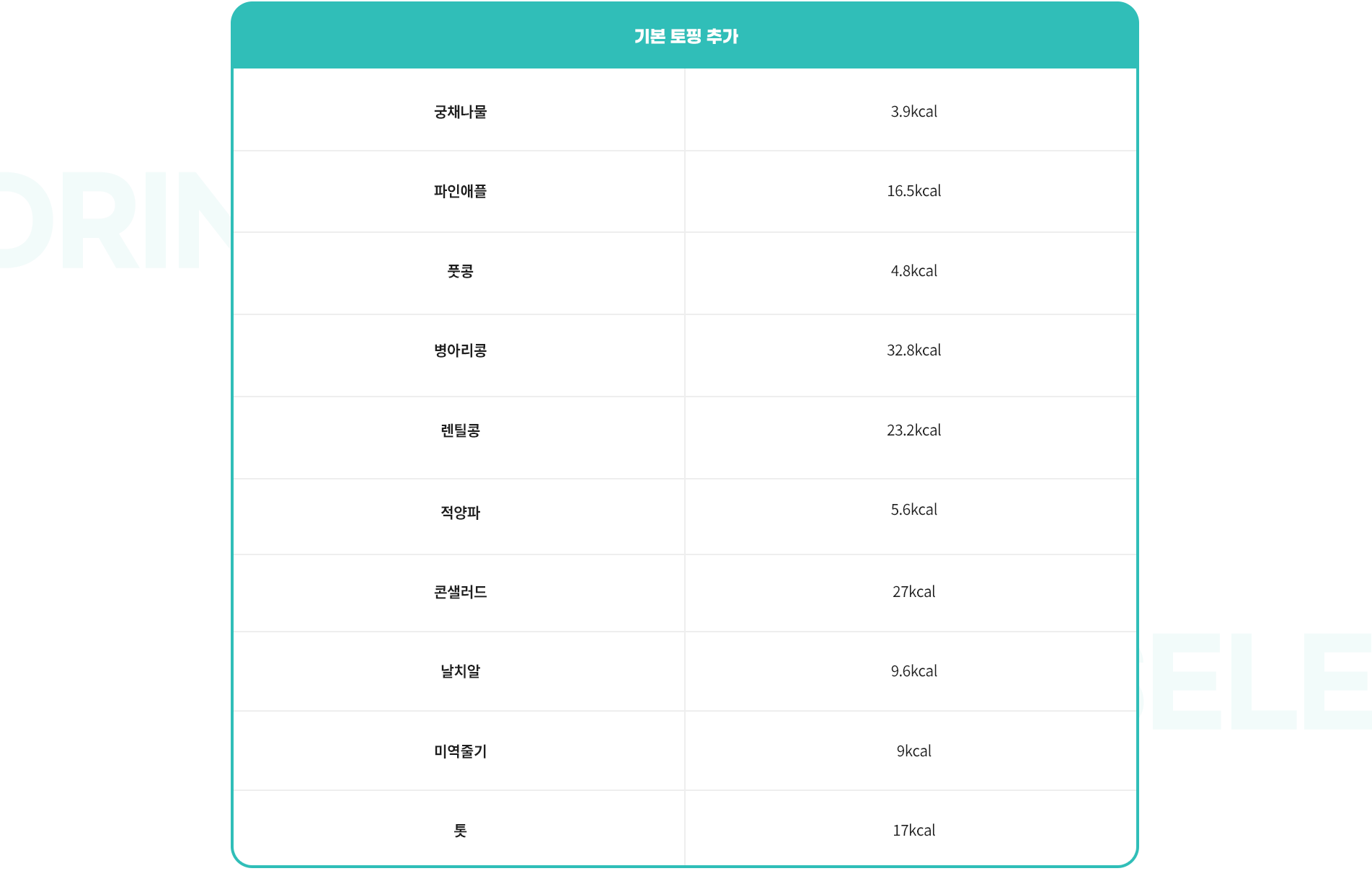Click the 9.6kcal calorie value

[x=913, y=671]
